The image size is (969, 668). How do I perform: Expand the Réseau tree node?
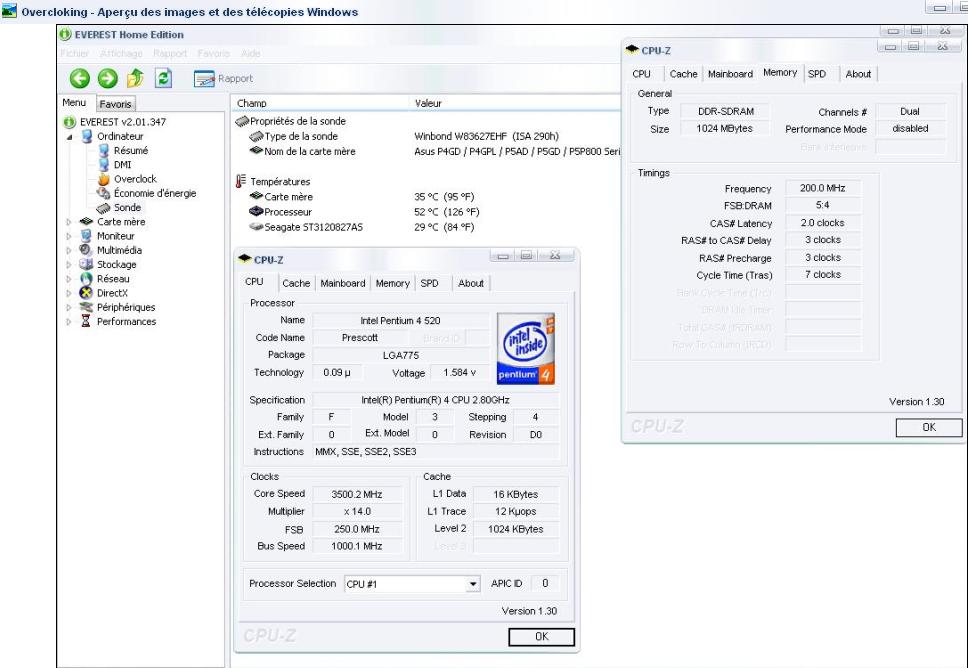[69, 279]
